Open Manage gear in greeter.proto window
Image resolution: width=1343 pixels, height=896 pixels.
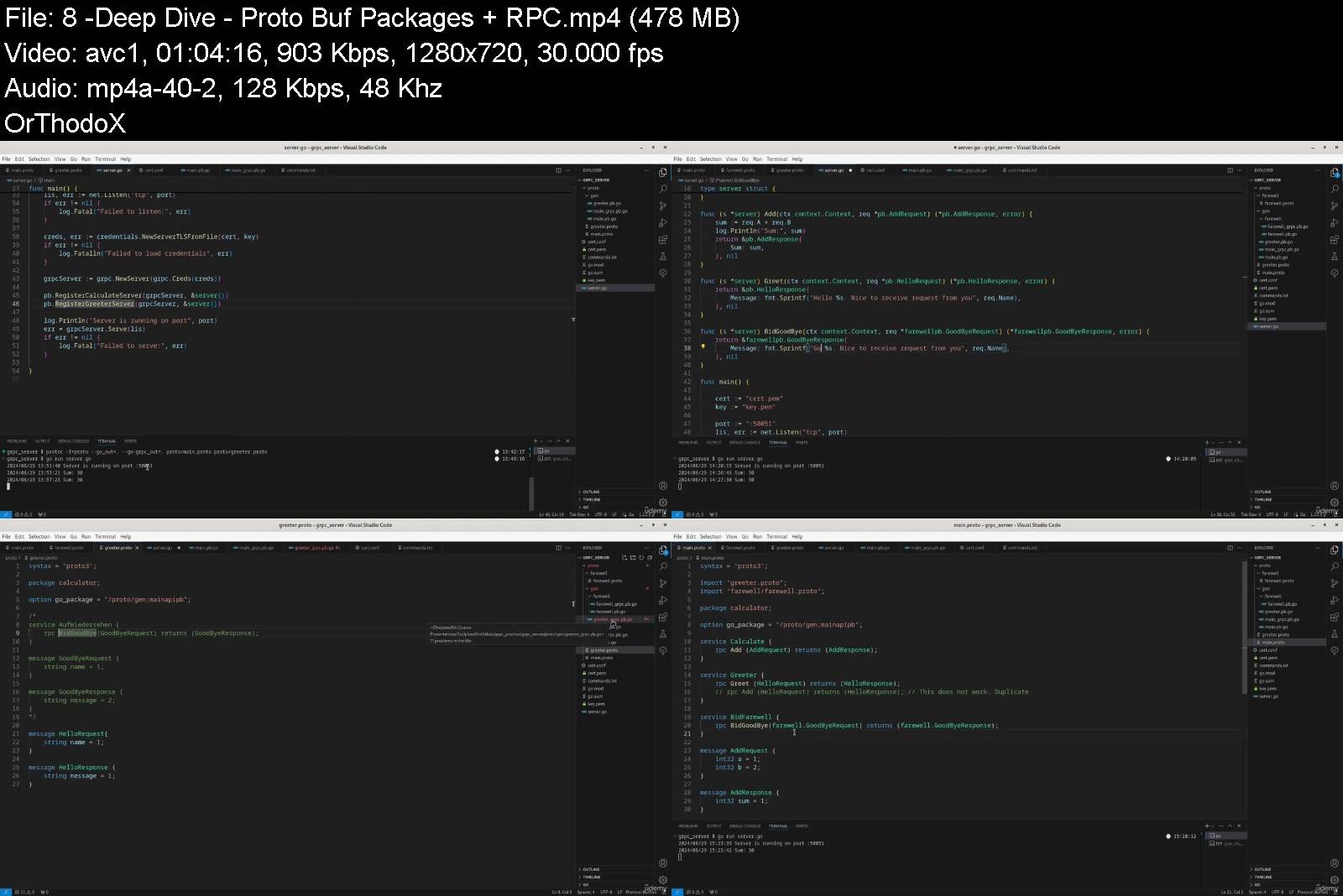coord(663,880)
